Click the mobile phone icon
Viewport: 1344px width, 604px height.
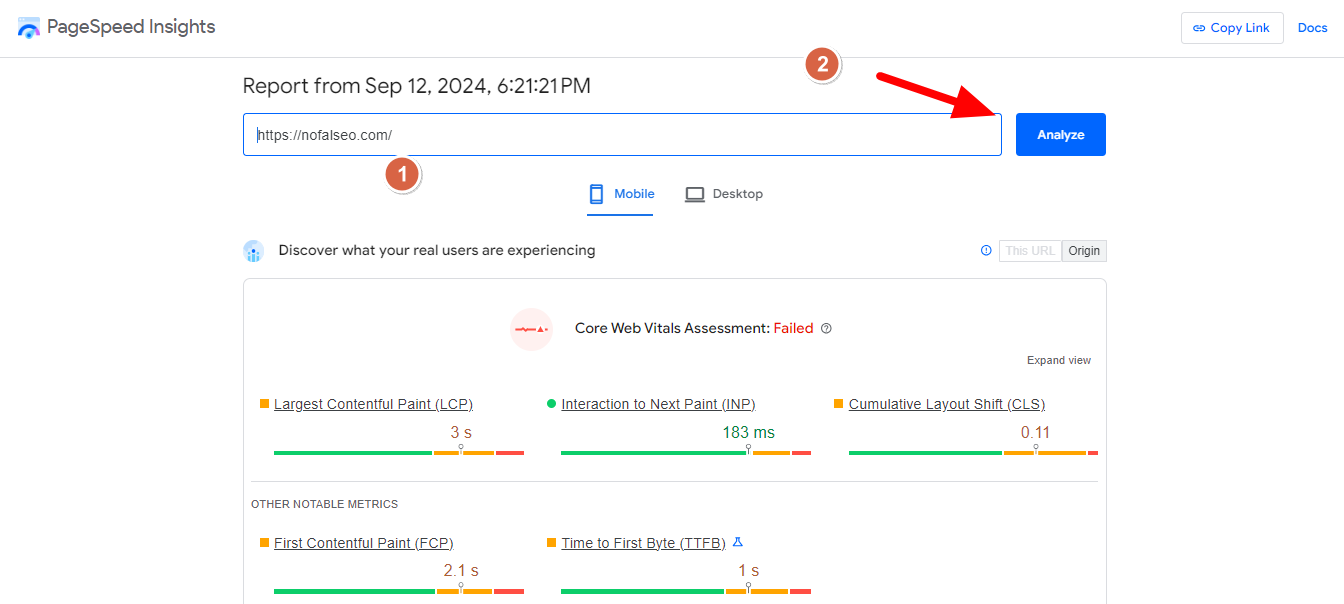[597, 194]
